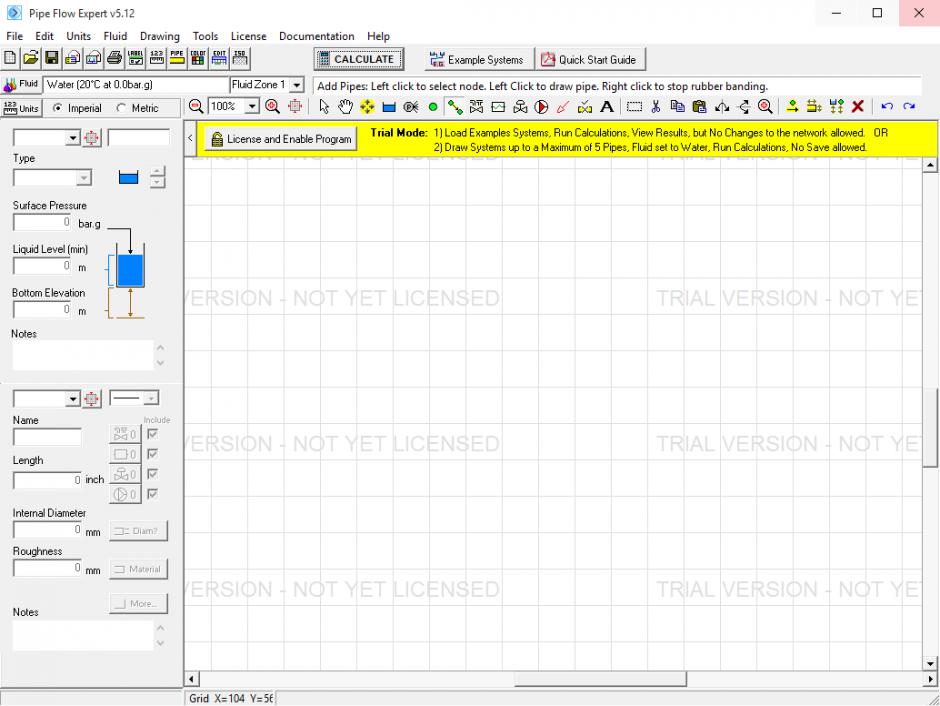Zoom in with the plus magnifier
The height and width of the screenshot is (706, 940).
point(273,107)
